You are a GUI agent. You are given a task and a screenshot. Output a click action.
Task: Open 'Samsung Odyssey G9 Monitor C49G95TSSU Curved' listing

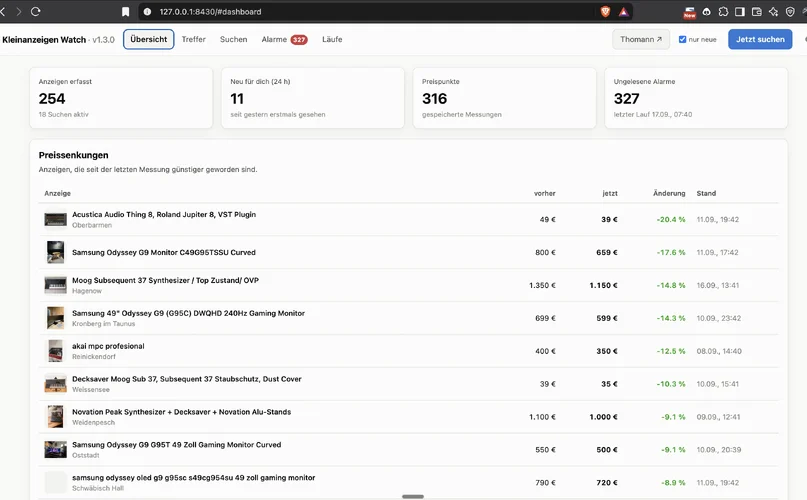(164, 252)
